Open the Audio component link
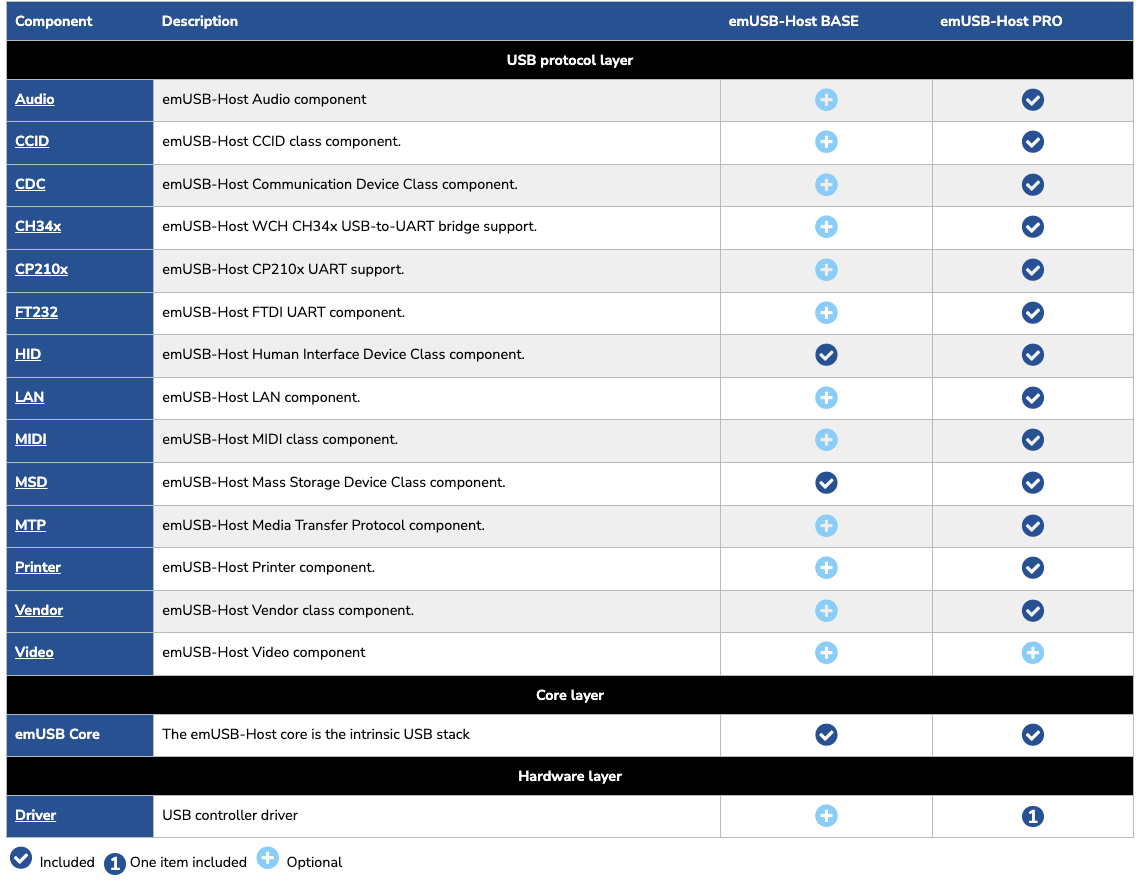Image resolution: width=1138 pixels, height=889 pixels. click(x=35, y=100)
